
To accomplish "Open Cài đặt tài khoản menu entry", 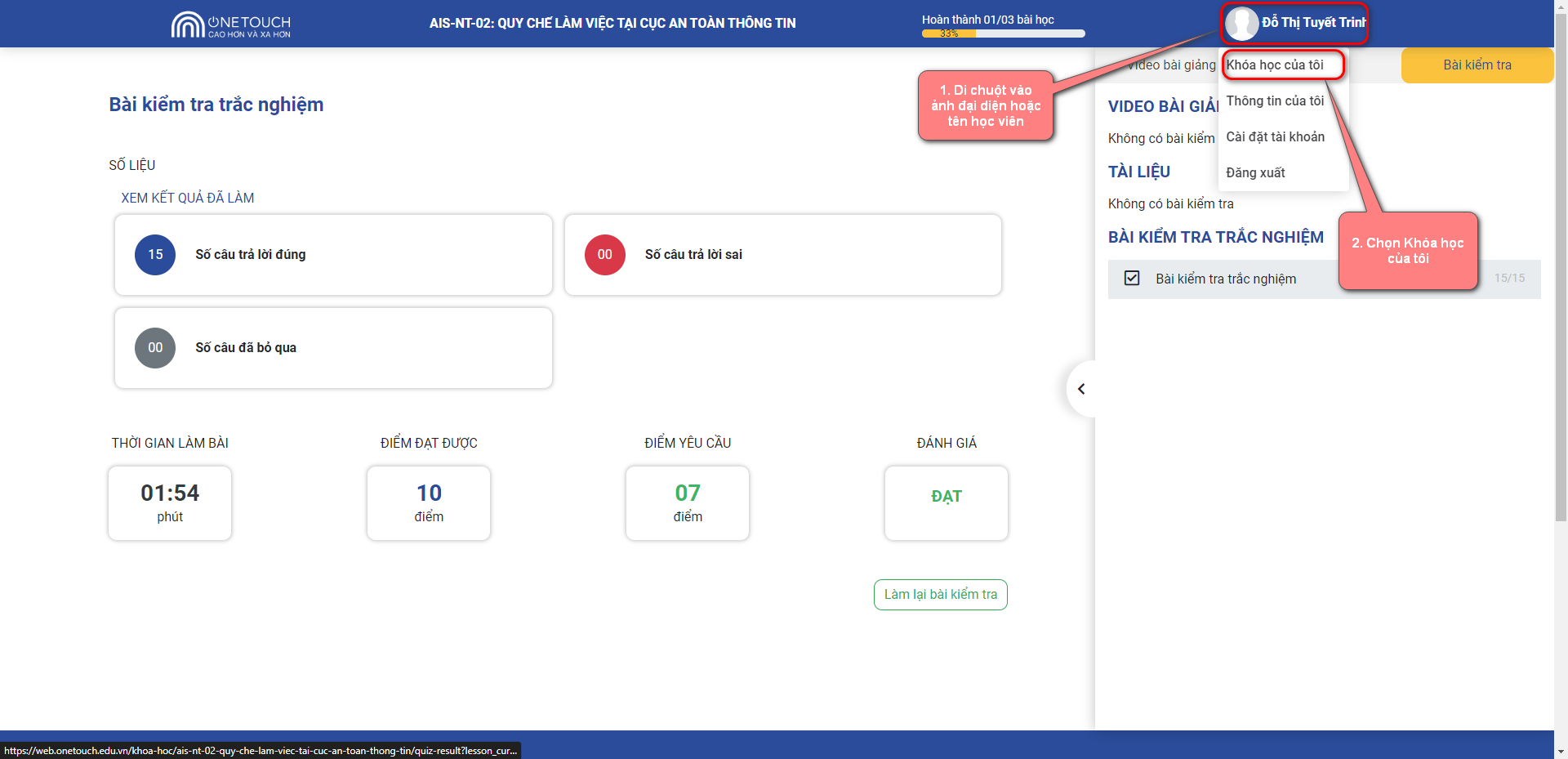I will [x=1275, y=137].
